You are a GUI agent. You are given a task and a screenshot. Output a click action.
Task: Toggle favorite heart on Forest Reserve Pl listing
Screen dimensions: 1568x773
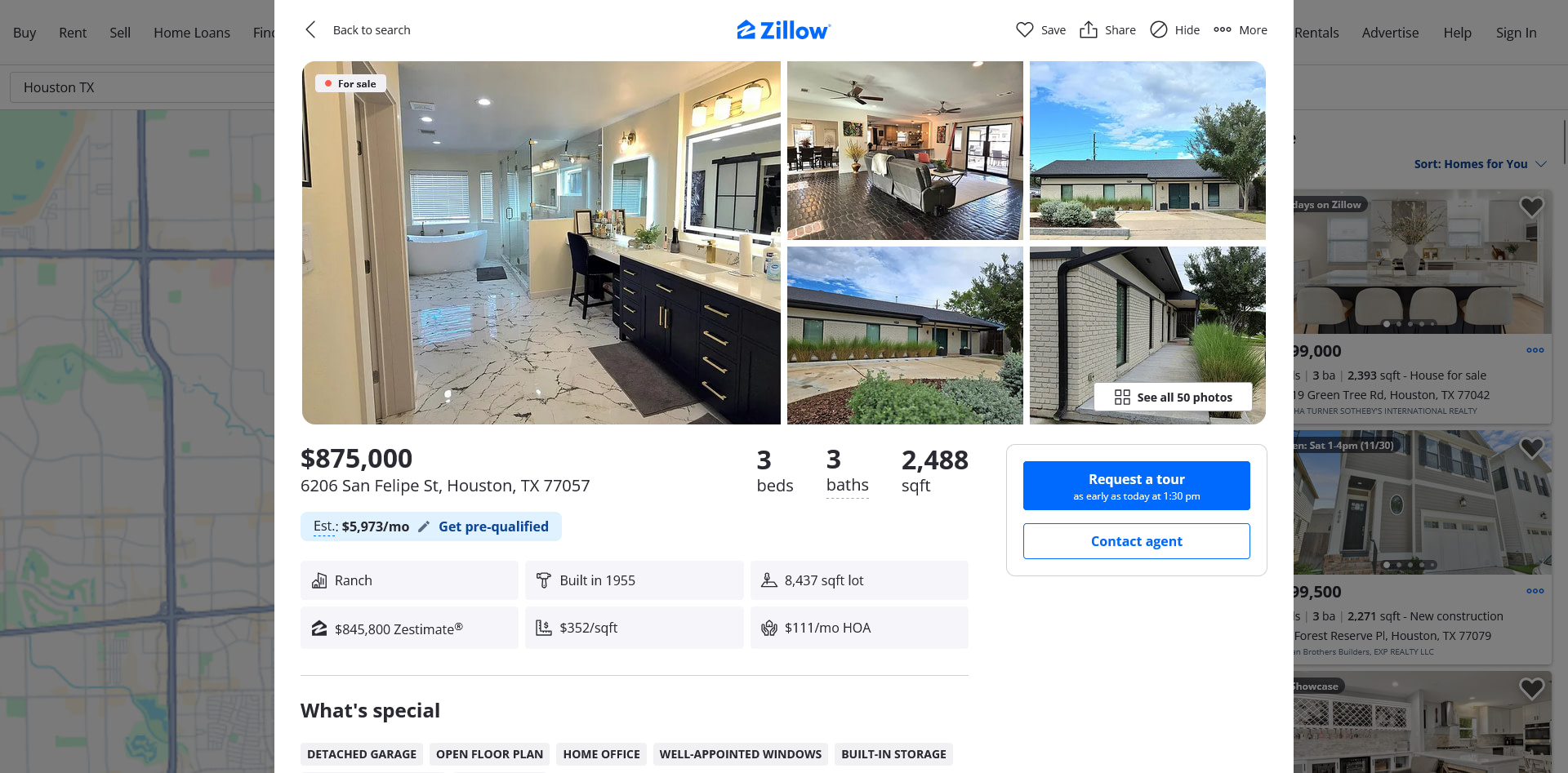1531,447
